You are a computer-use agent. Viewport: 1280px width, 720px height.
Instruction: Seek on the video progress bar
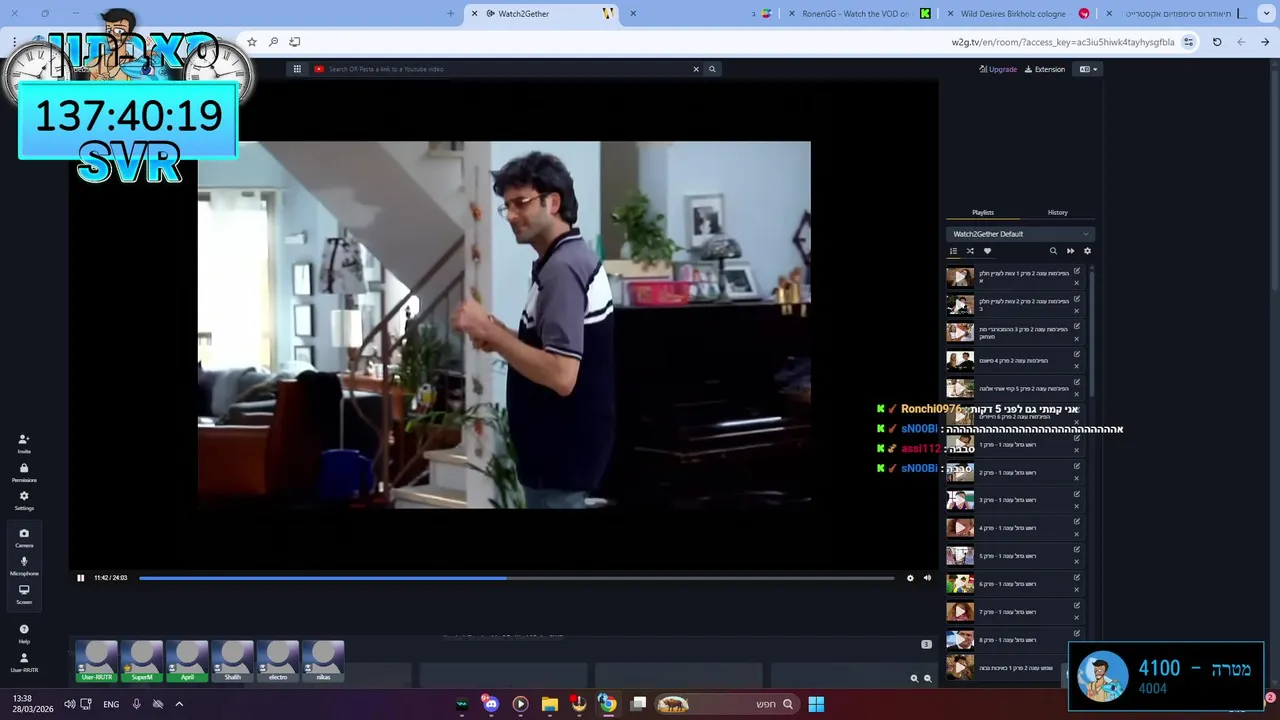pyautogui.click(x=516, y=578)
